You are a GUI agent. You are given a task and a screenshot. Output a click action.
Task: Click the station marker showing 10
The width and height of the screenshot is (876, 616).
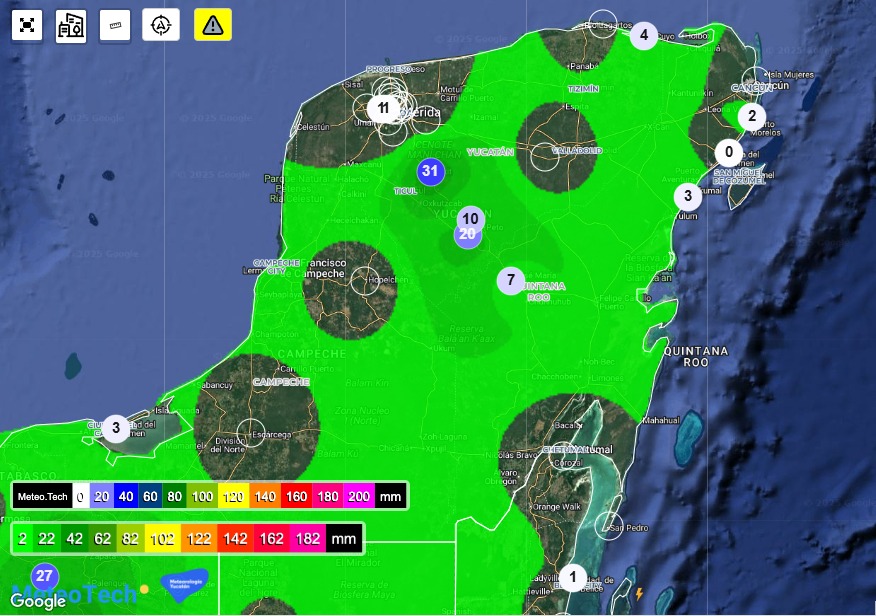click(x=470, y=218)
